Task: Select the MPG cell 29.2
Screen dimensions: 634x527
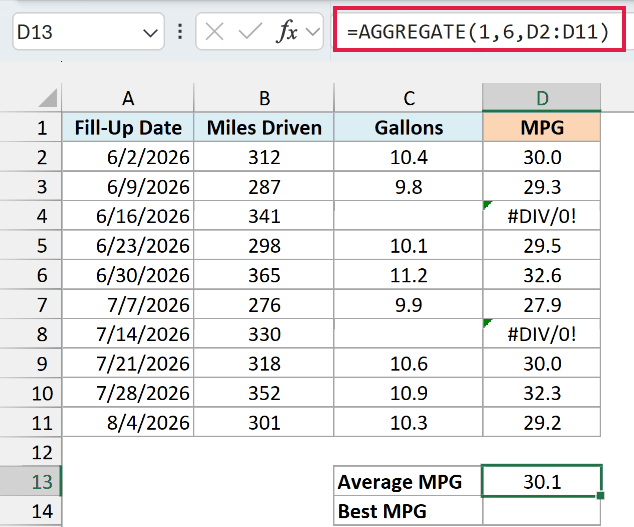Action: (x=542, y=423)
